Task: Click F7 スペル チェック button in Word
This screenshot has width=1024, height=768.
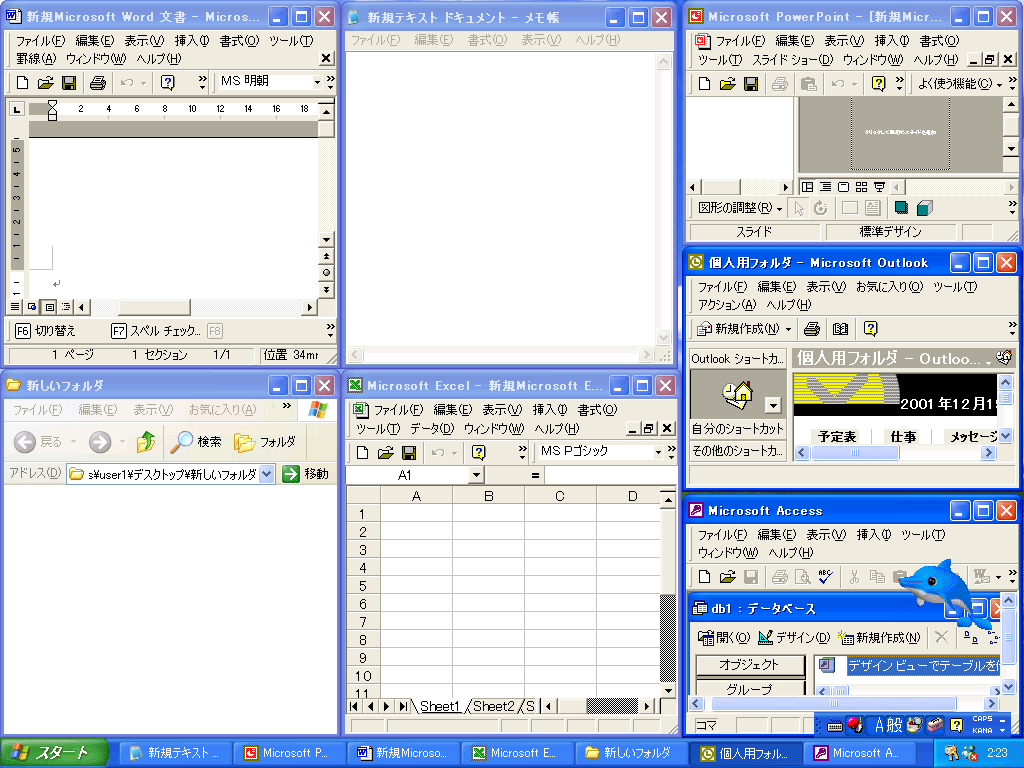Action: tap(156, 331)
